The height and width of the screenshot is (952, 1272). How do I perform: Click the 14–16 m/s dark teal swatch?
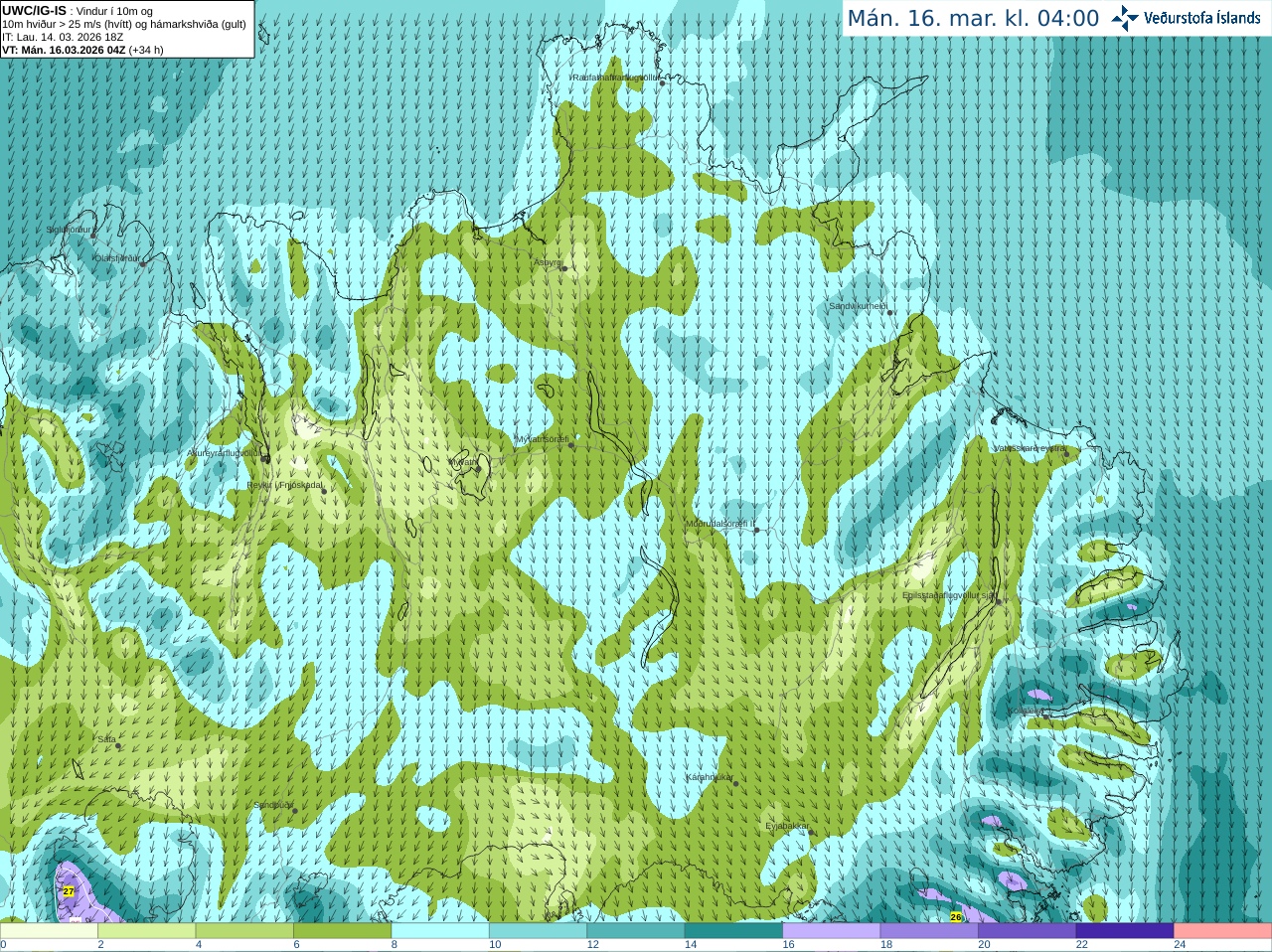click(733, 931)
